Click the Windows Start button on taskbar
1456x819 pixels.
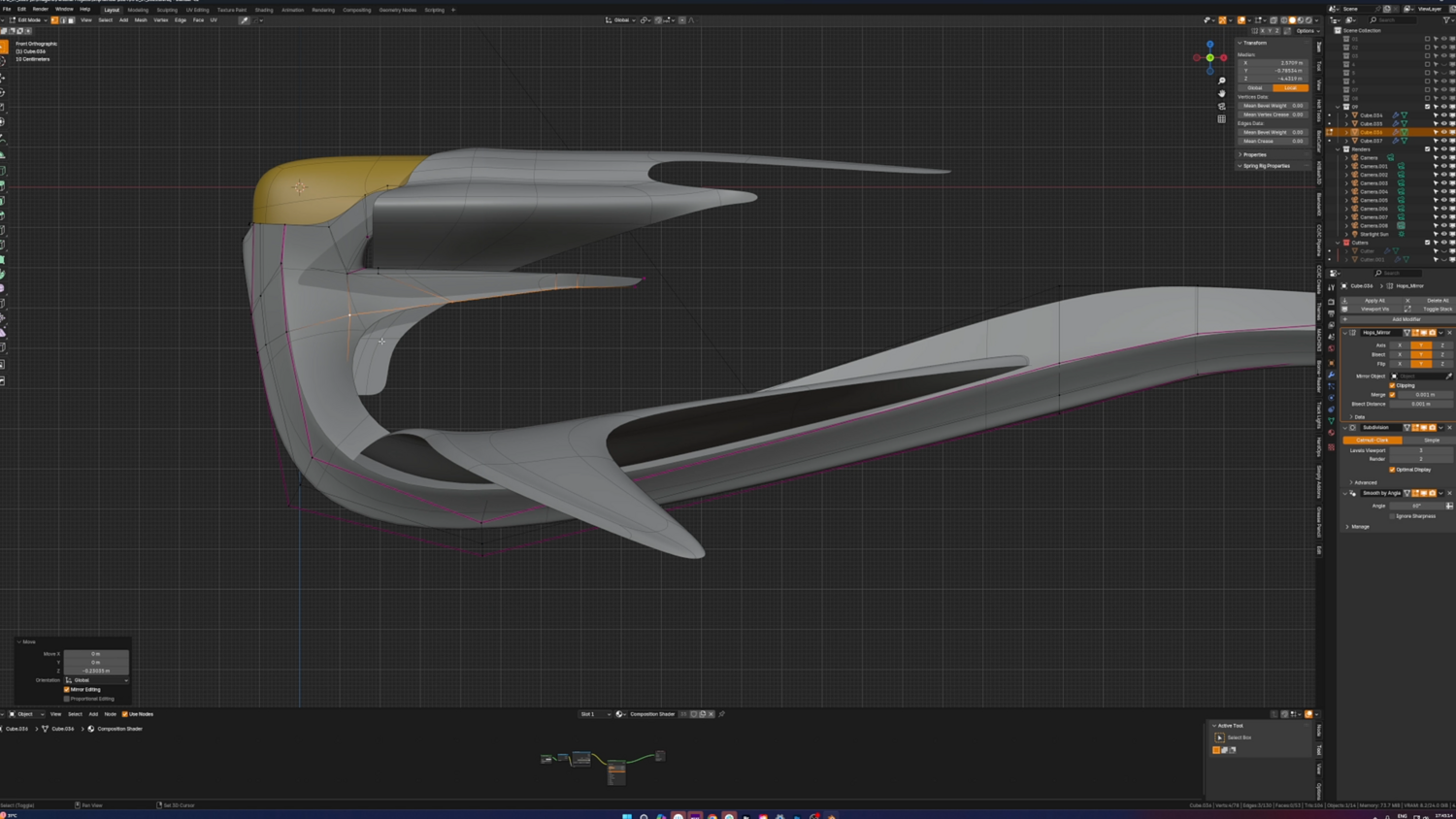[x=627, y=816]
